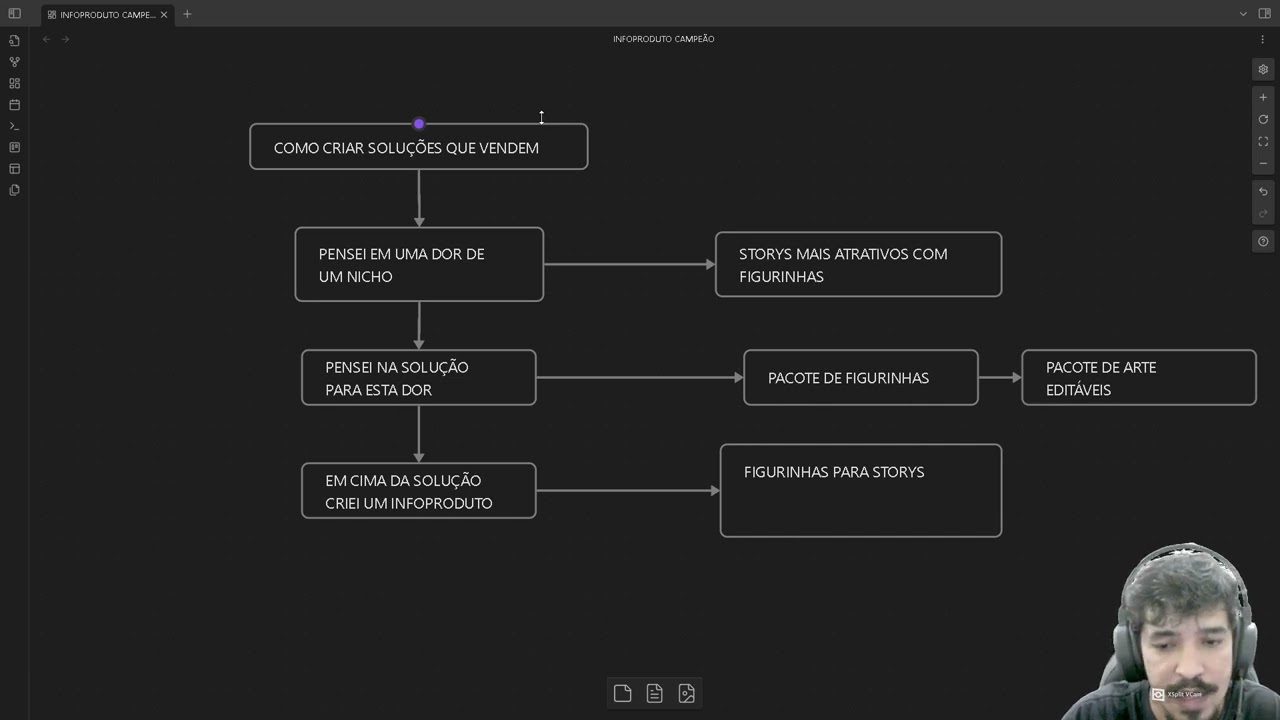Open today's daily note calendar icon
The width and height of the screenshot is (1280, 720).
[x=14, y=105]
